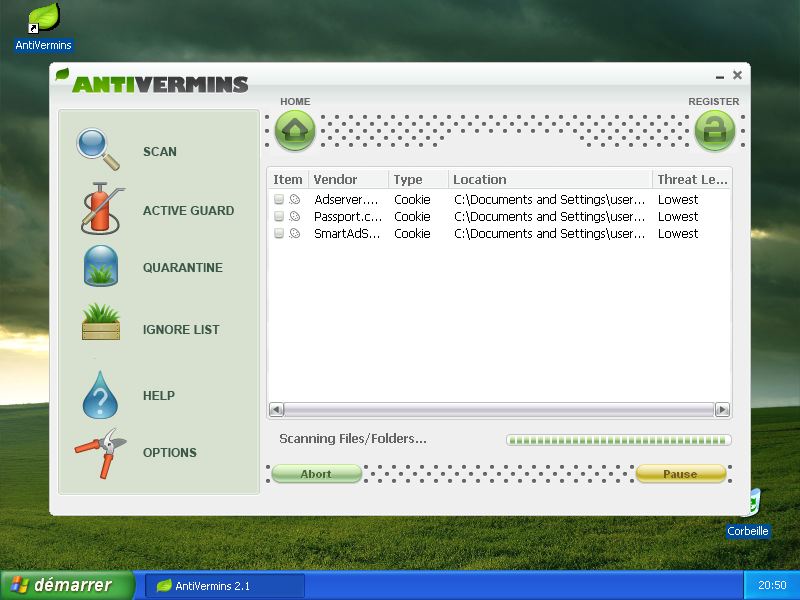Tick the checkbox for SmartAdS cookie

(279, 233)
